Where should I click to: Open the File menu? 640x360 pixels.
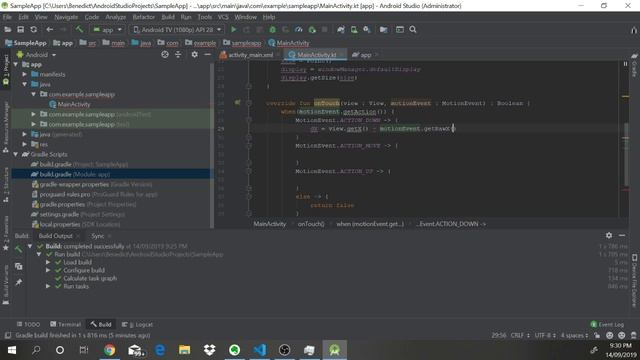coord(7,17)
